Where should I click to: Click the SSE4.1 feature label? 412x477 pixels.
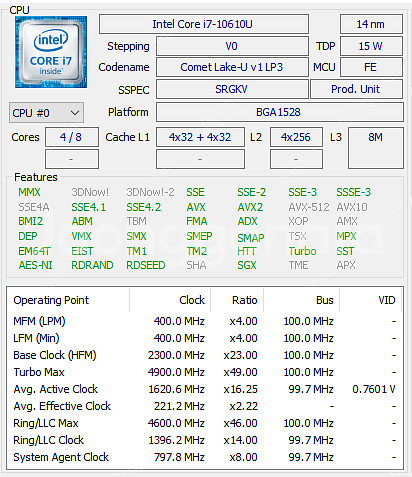click(x=89, y=207)
